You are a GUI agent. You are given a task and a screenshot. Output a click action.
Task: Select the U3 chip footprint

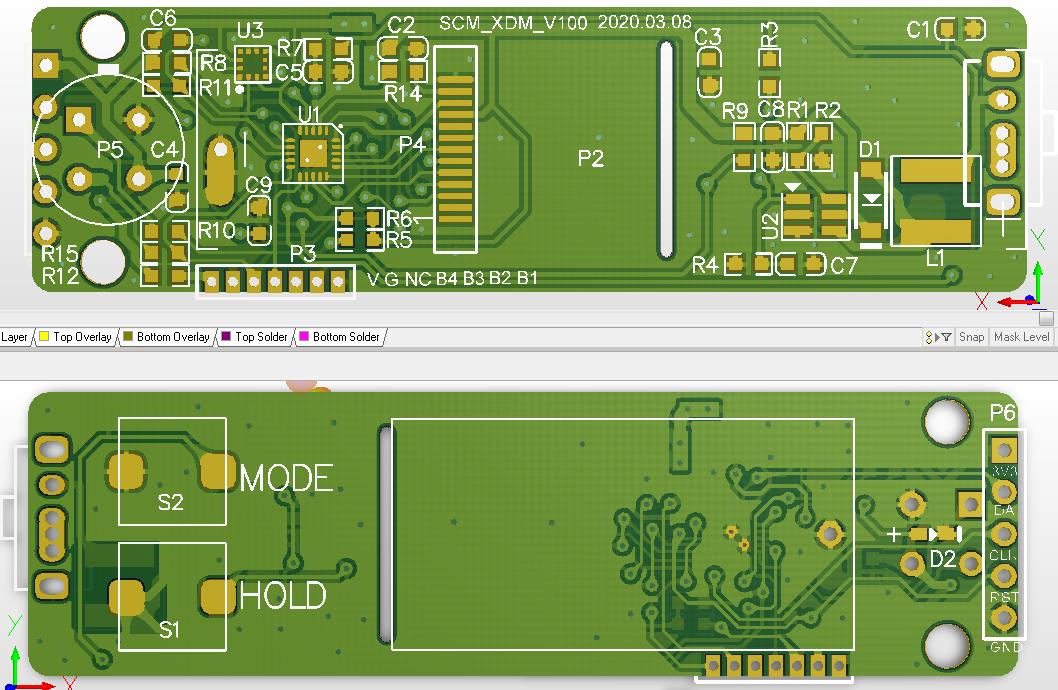[252, 64]
